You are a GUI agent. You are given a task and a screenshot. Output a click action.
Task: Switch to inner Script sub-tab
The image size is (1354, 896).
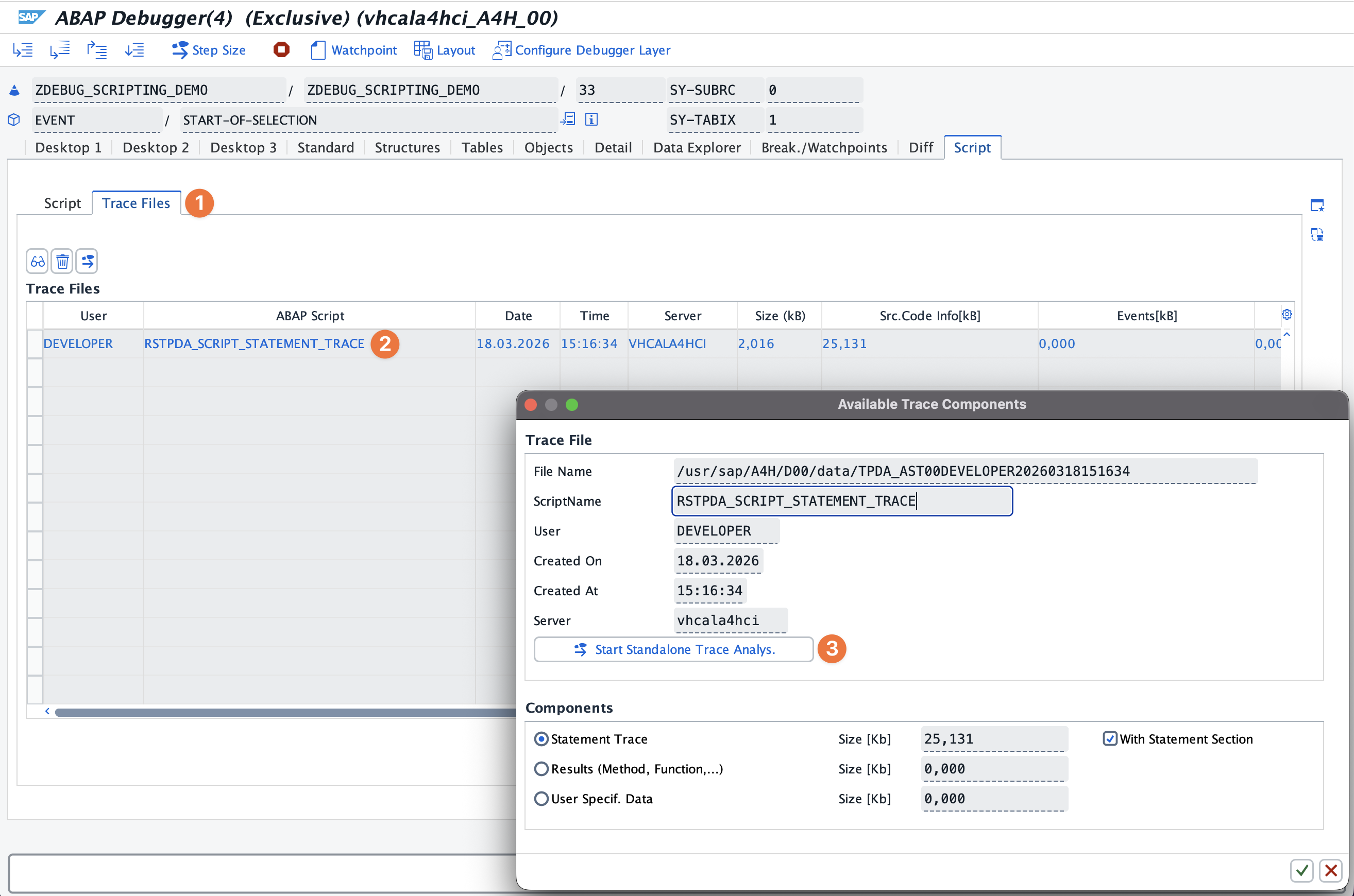pos(62,203)
